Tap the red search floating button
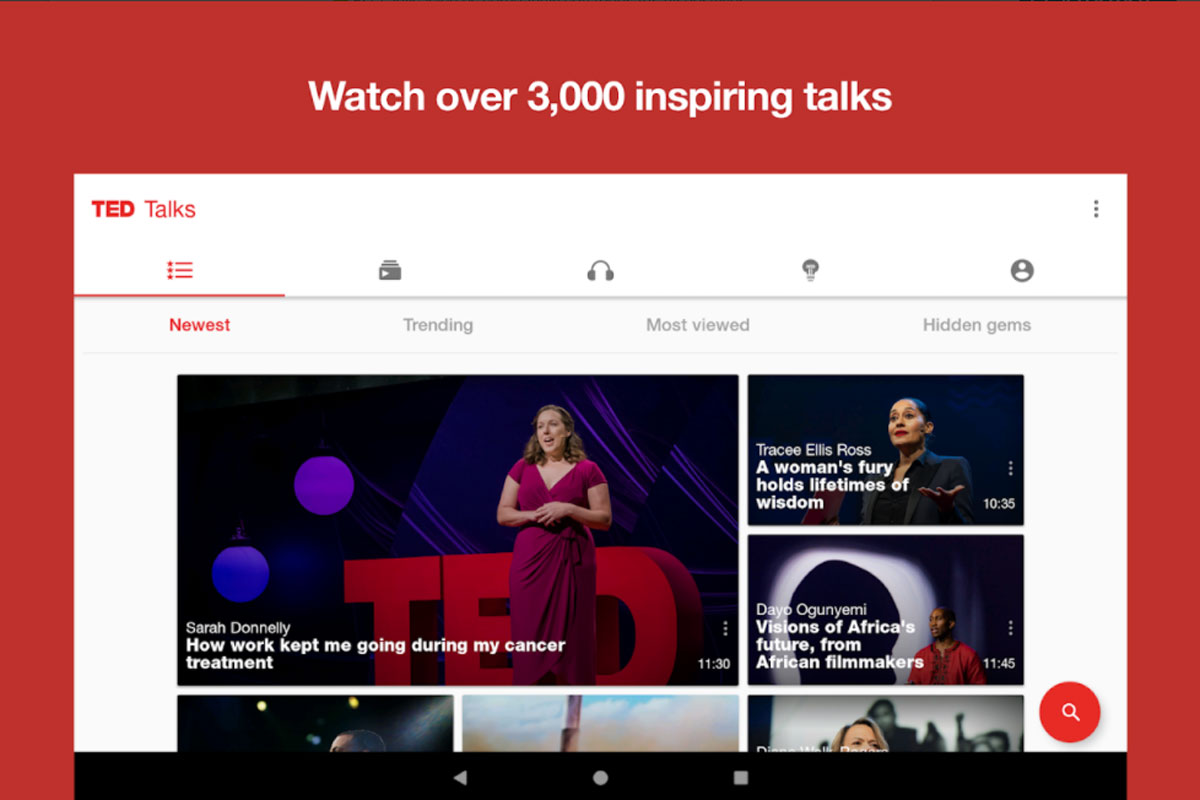The width and height of the screenshot is (1200, 800). coord(1070,712)
